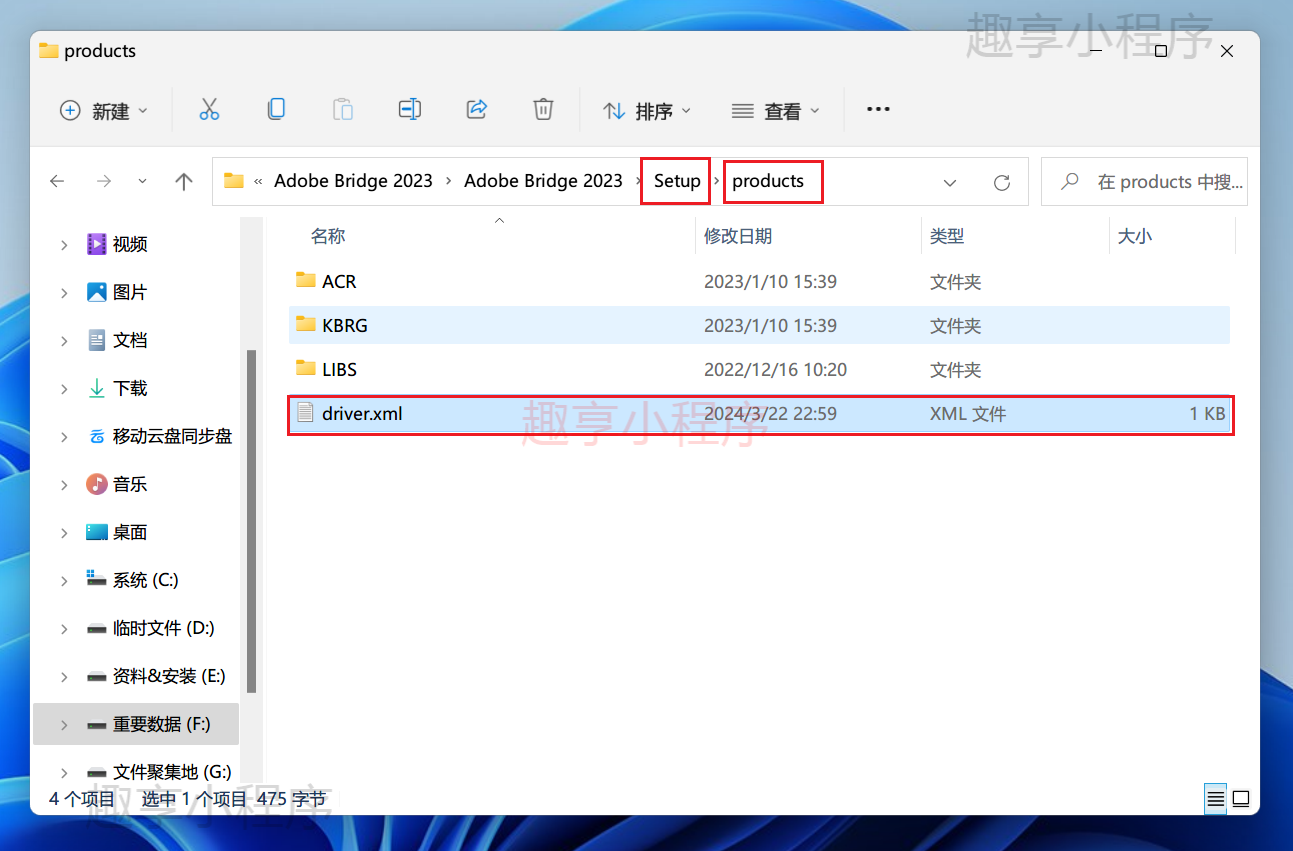This screenshot has width=1293, height=851.
Task: Click the Share icon in toolbar
Action: pos(477,110)
